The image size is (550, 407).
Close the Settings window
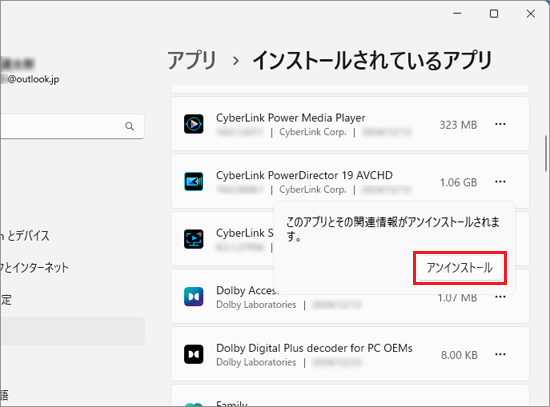point(531,14)
